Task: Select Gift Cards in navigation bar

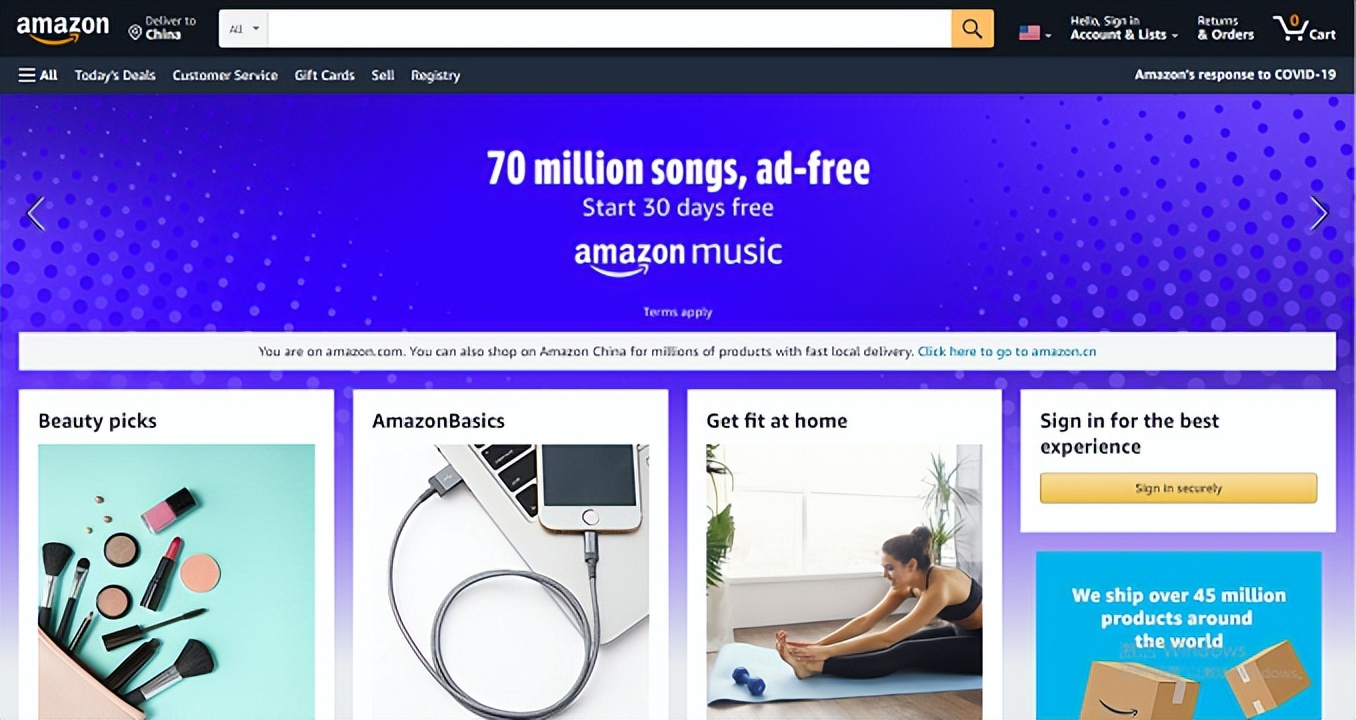Action: point(324,75)
